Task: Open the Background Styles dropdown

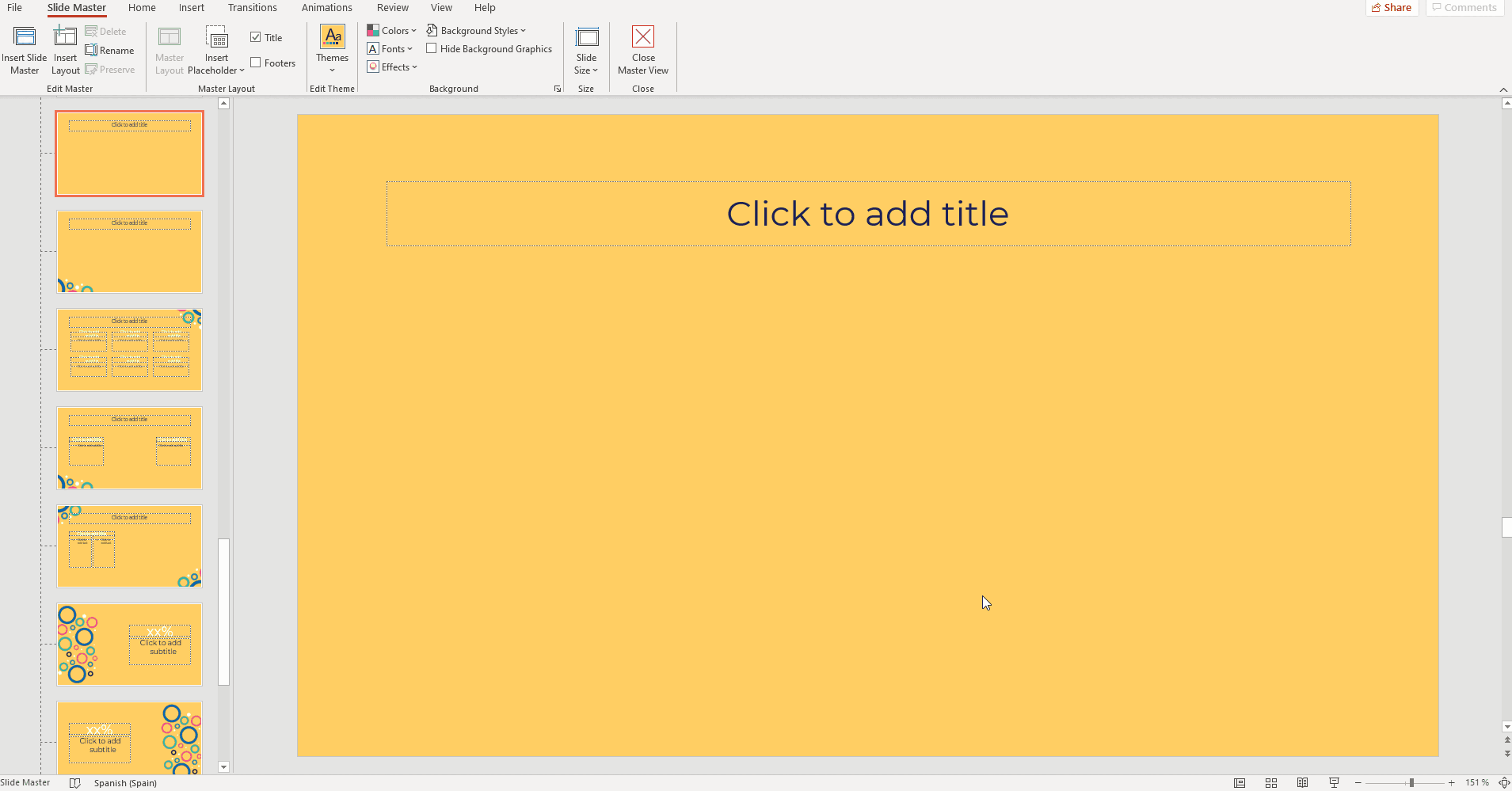Action: 476,31
